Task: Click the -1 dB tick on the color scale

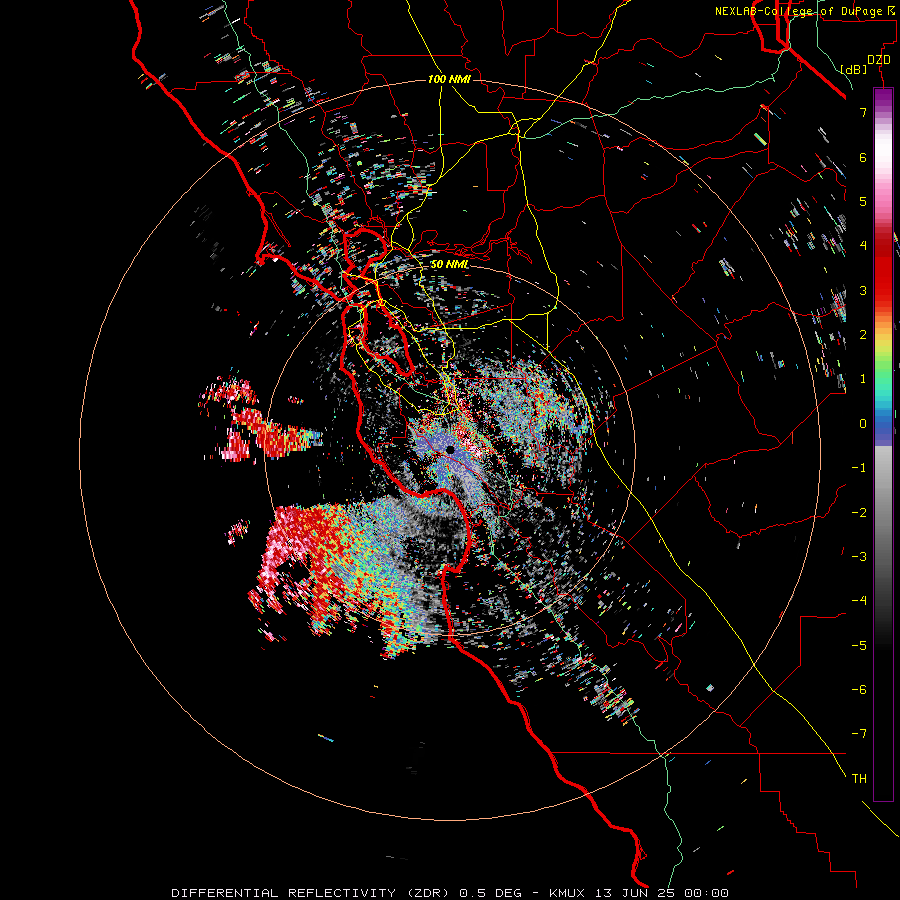Action: pyautogui.click(x=859, y=468)
